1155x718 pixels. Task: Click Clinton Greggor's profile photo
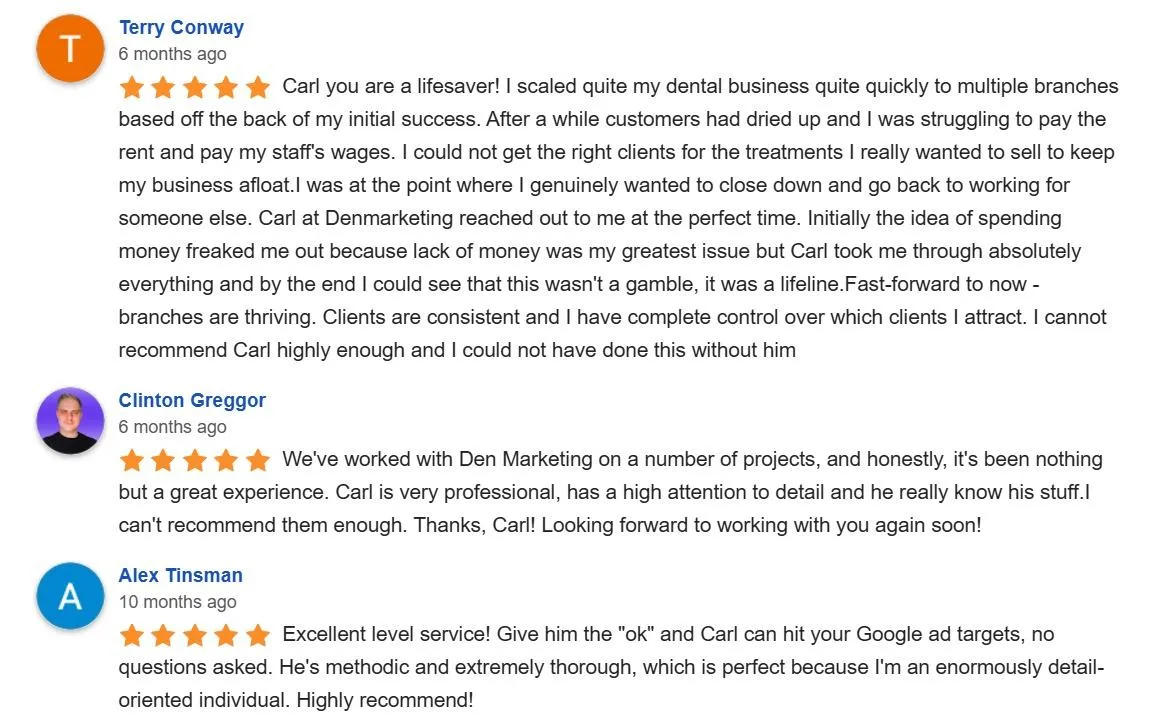click(x=70, y=420)
